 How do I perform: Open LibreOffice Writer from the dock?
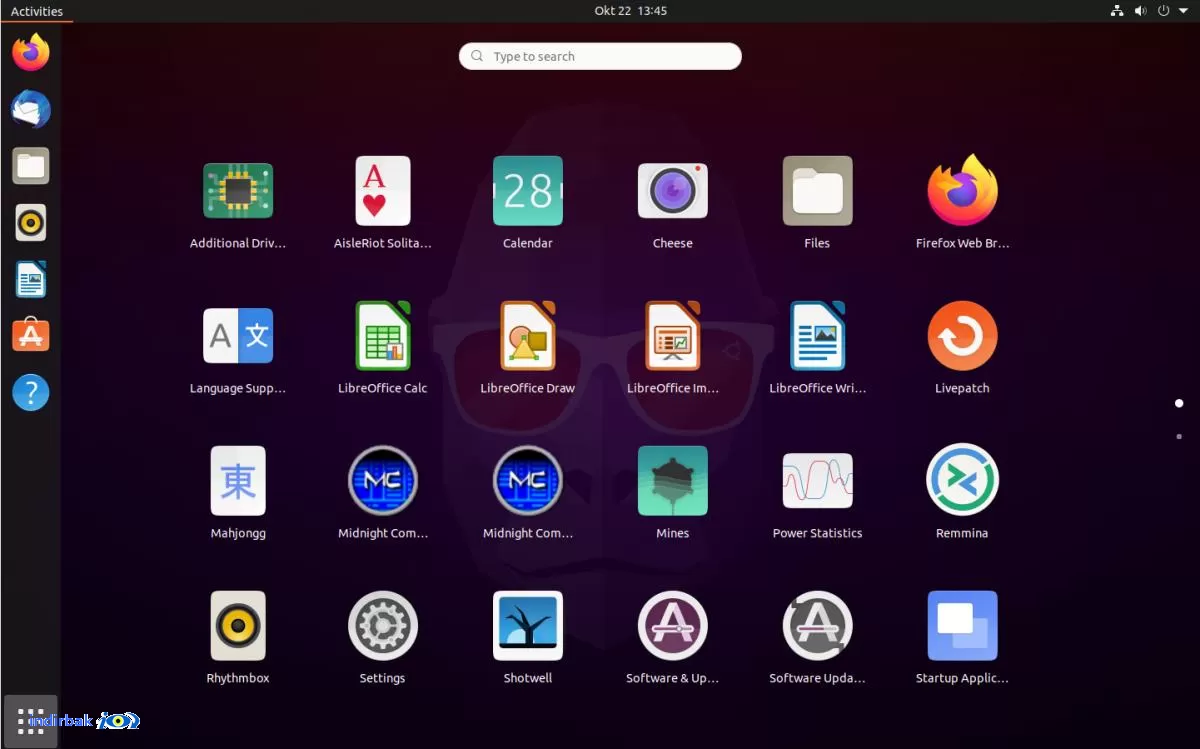[x=31, y=280]
